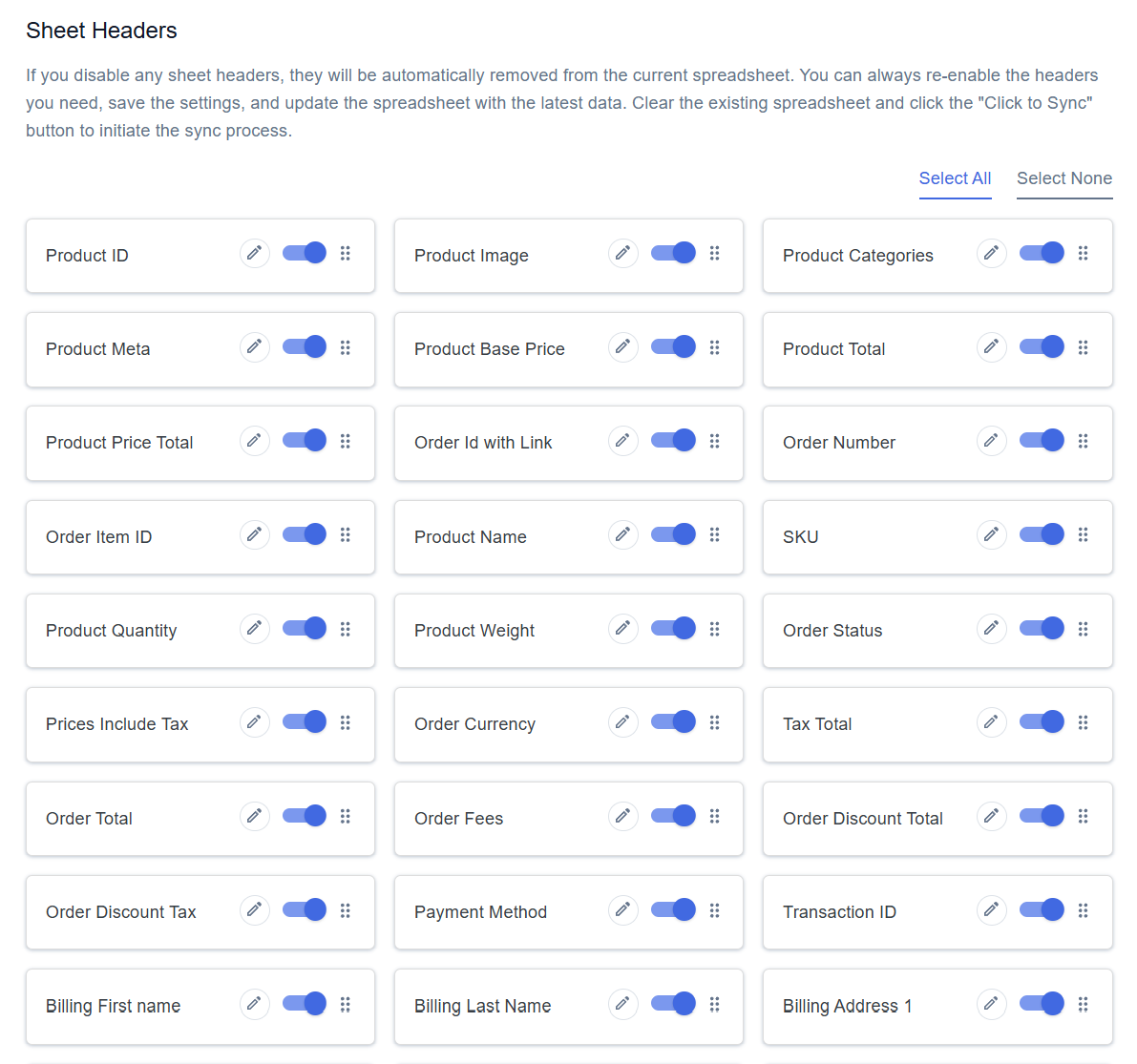This screenshot has height=1064, width=1137.
Task: Click the pencil icon for Billing Address 1
Action: [991, 1004]
